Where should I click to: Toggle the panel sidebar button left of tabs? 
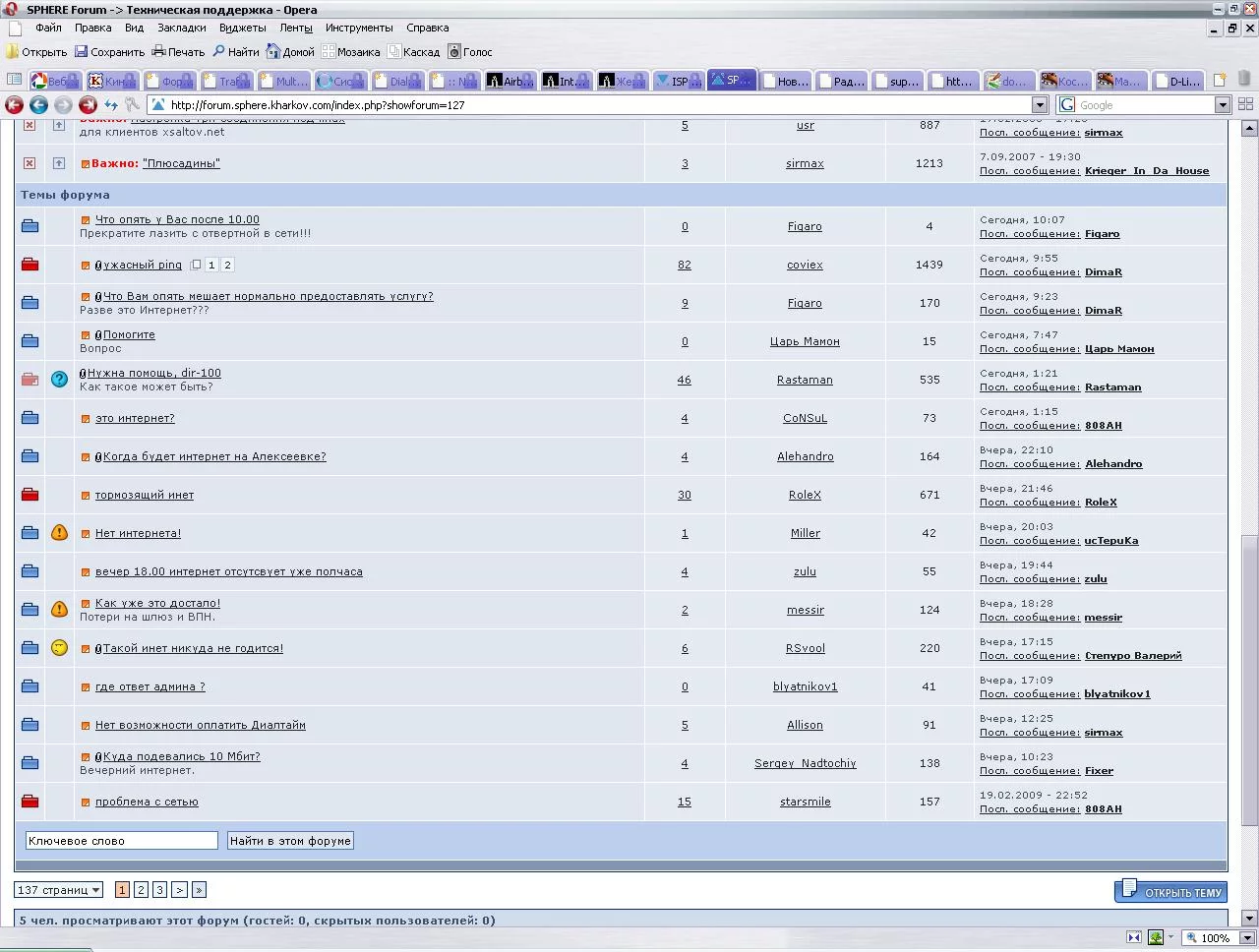(x=14, y=81)
